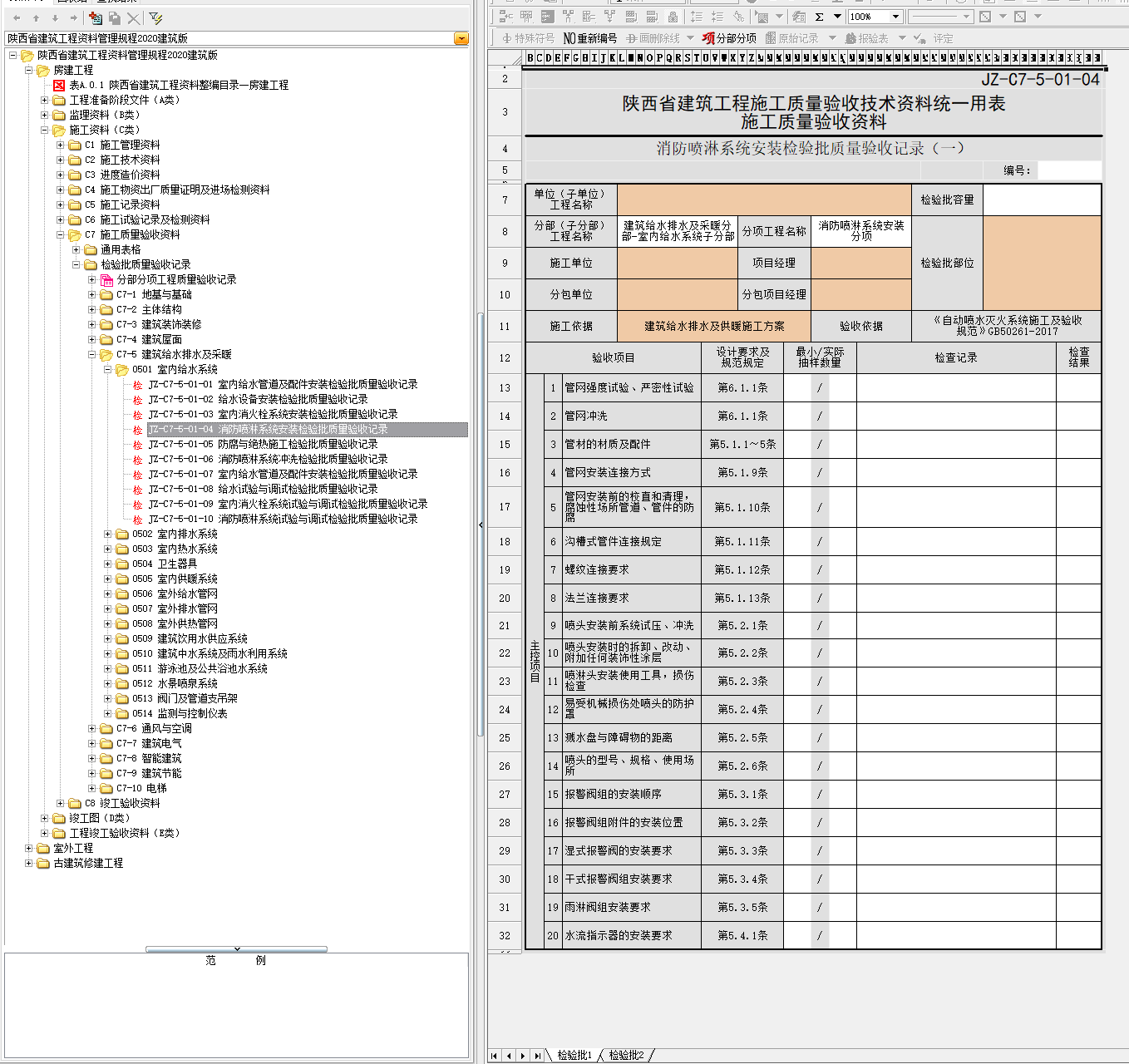
Task: Click the add new form icon with red plus
Action: tap(96, 17)
